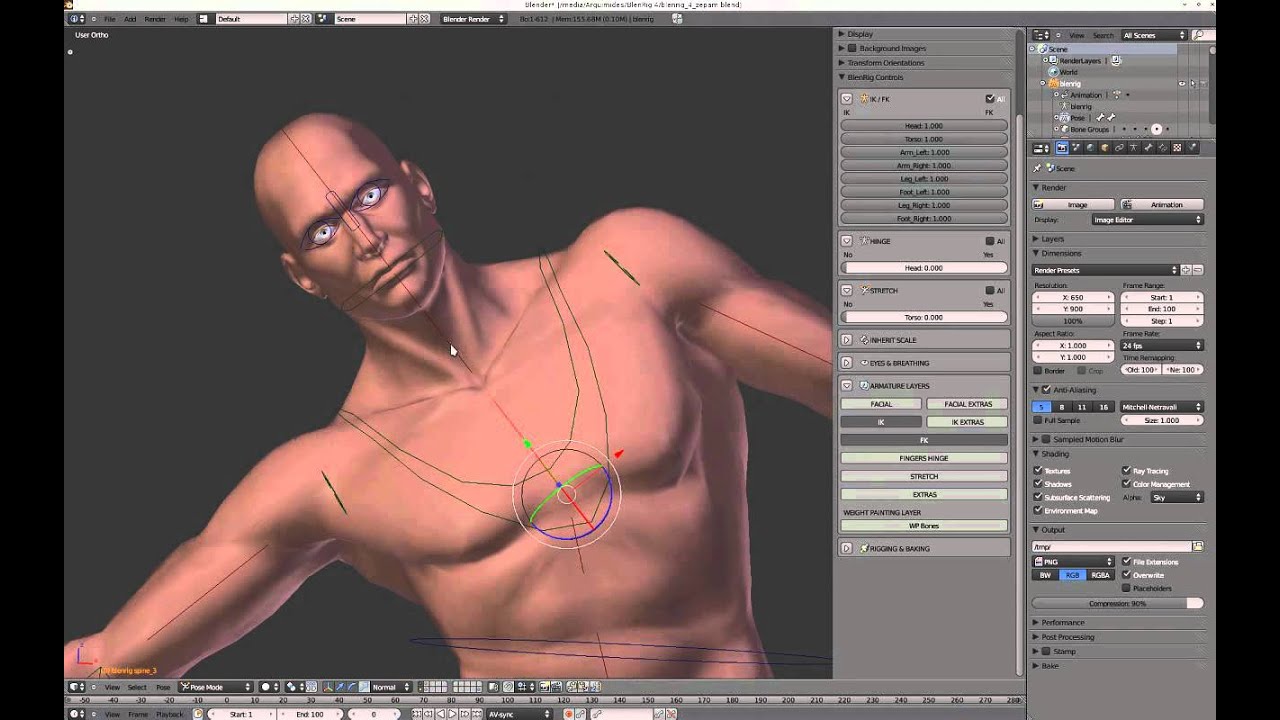Open the Render properties tab icon
Screen dimensions: 1280x720
(1062, 148)
